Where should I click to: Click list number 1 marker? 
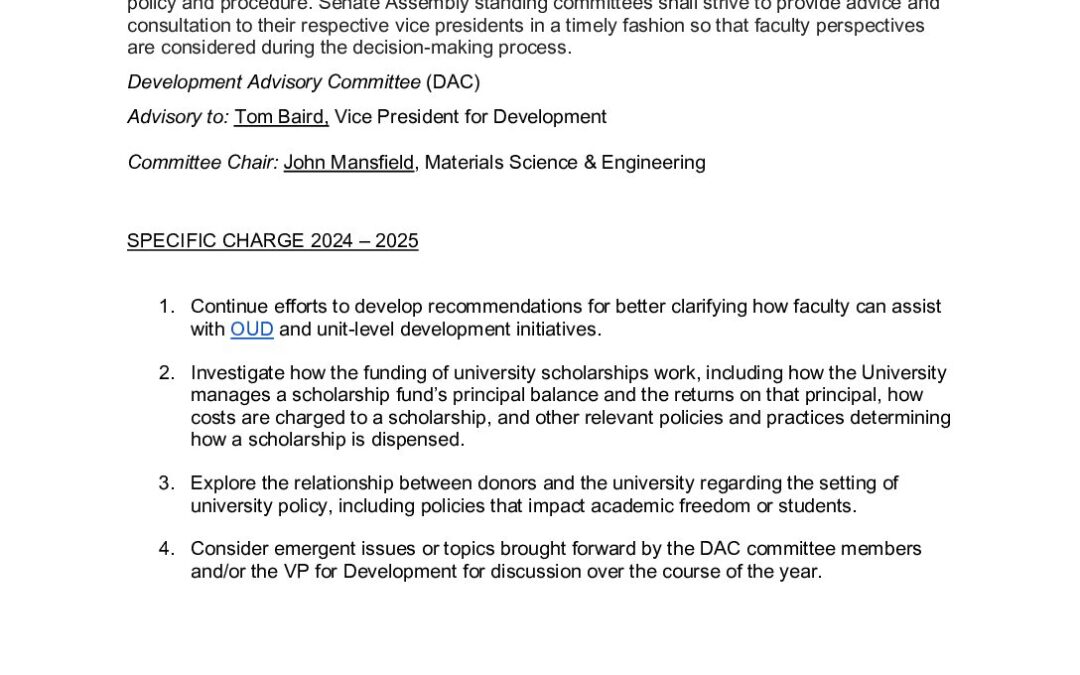167,306
